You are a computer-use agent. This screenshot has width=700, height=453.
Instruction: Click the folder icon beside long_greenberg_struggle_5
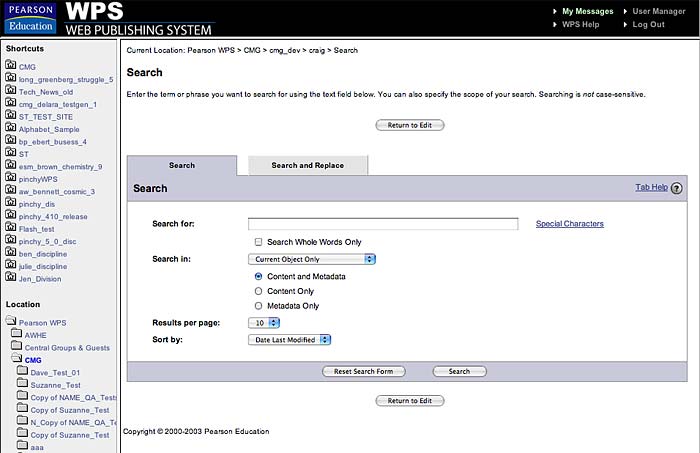pyautogui.click(x=11, y=78)
